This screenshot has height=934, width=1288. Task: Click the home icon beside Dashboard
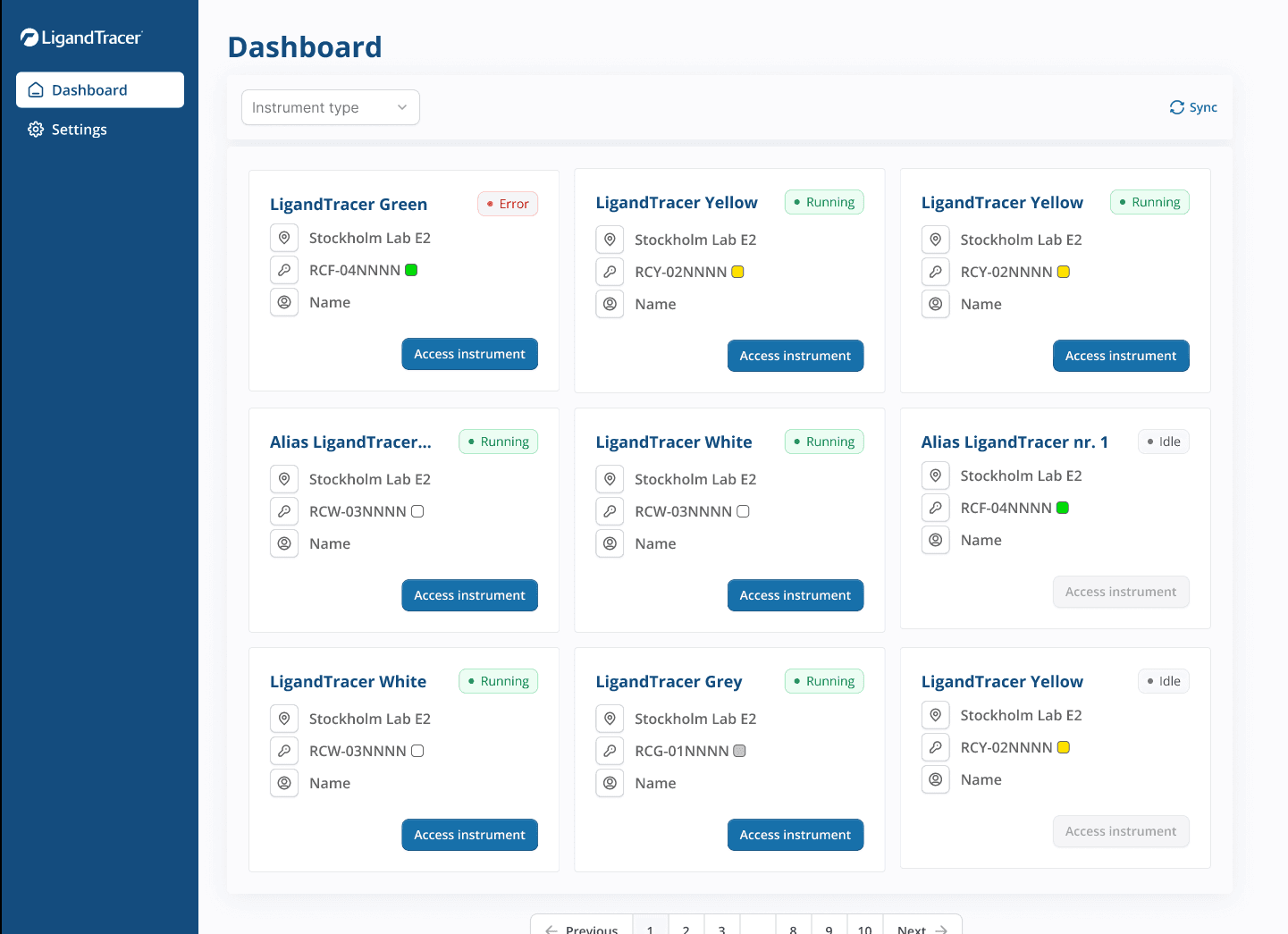click(36, 90)
